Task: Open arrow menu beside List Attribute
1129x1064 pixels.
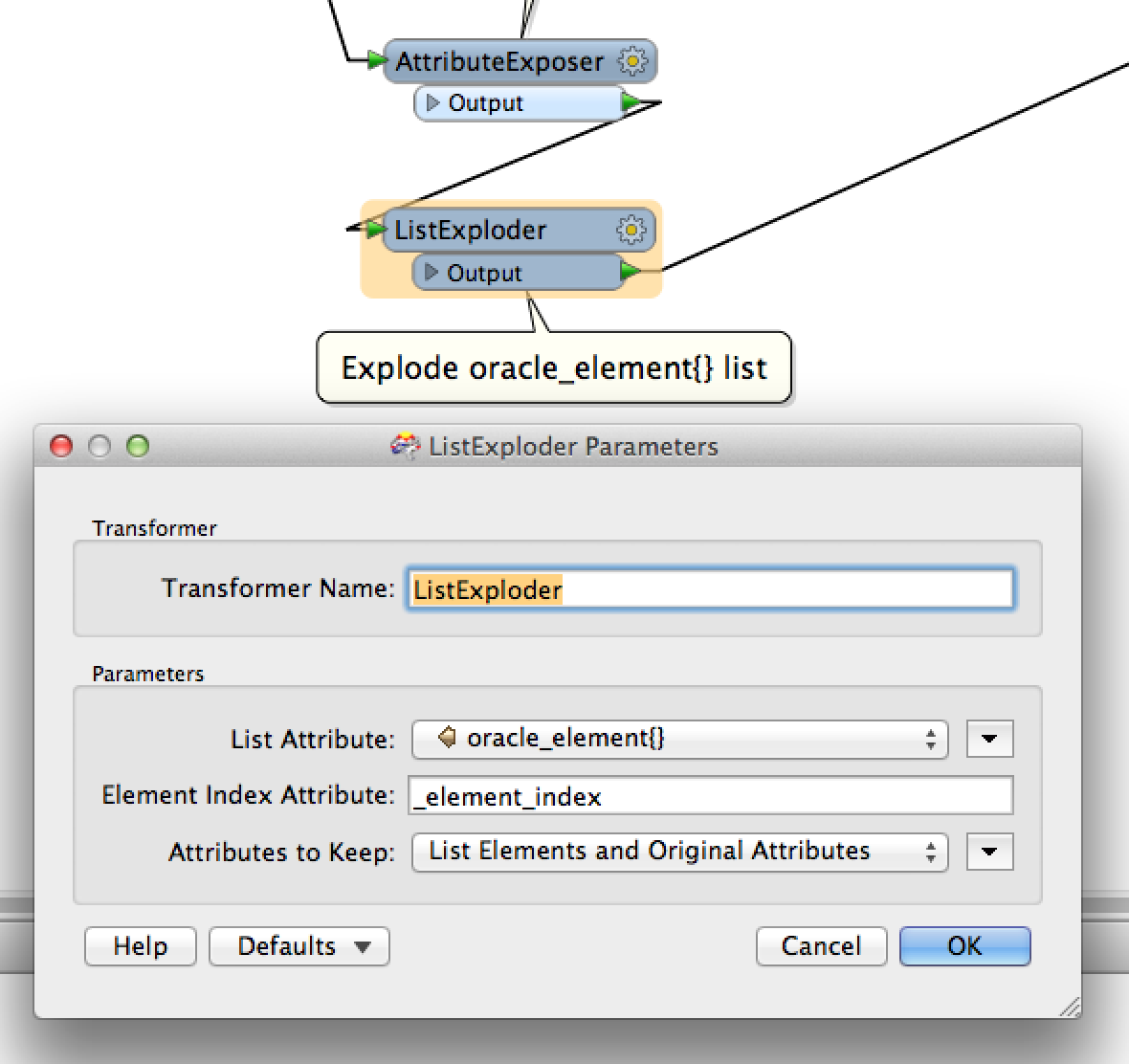Action: [x=990, y=739]
